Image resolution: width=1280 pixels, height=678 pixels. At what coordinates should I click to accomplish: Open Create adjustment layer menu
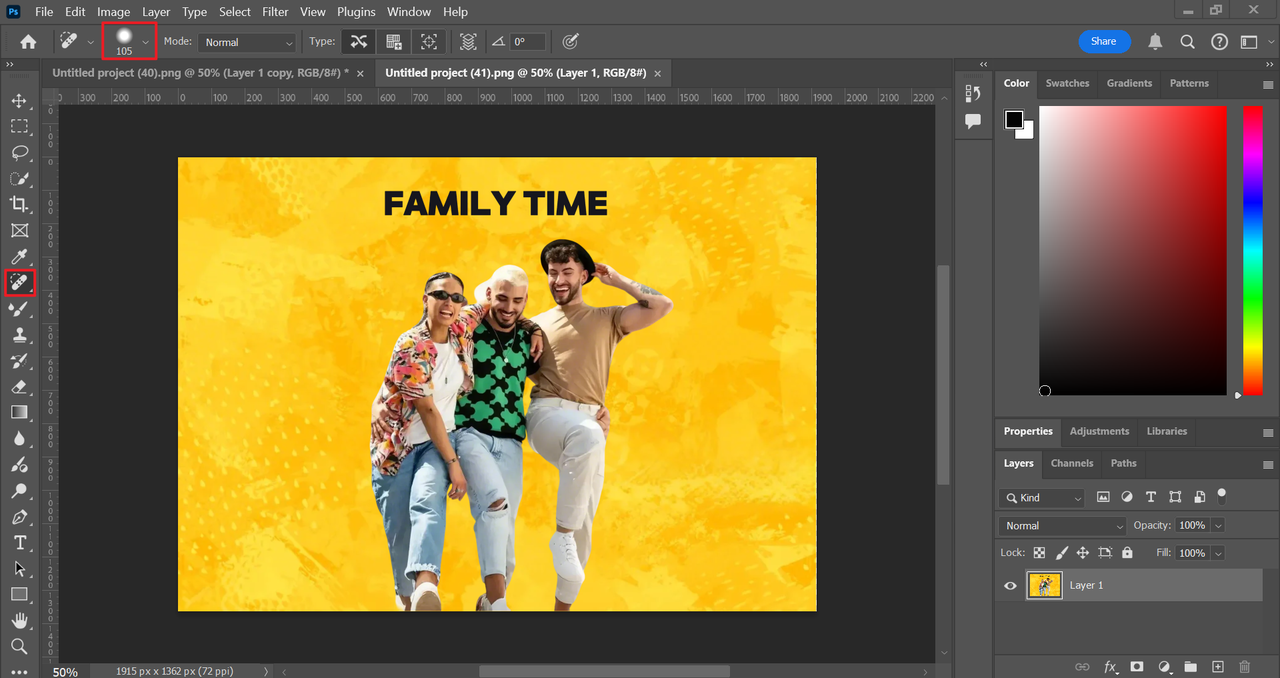[x=1164, y=667]
